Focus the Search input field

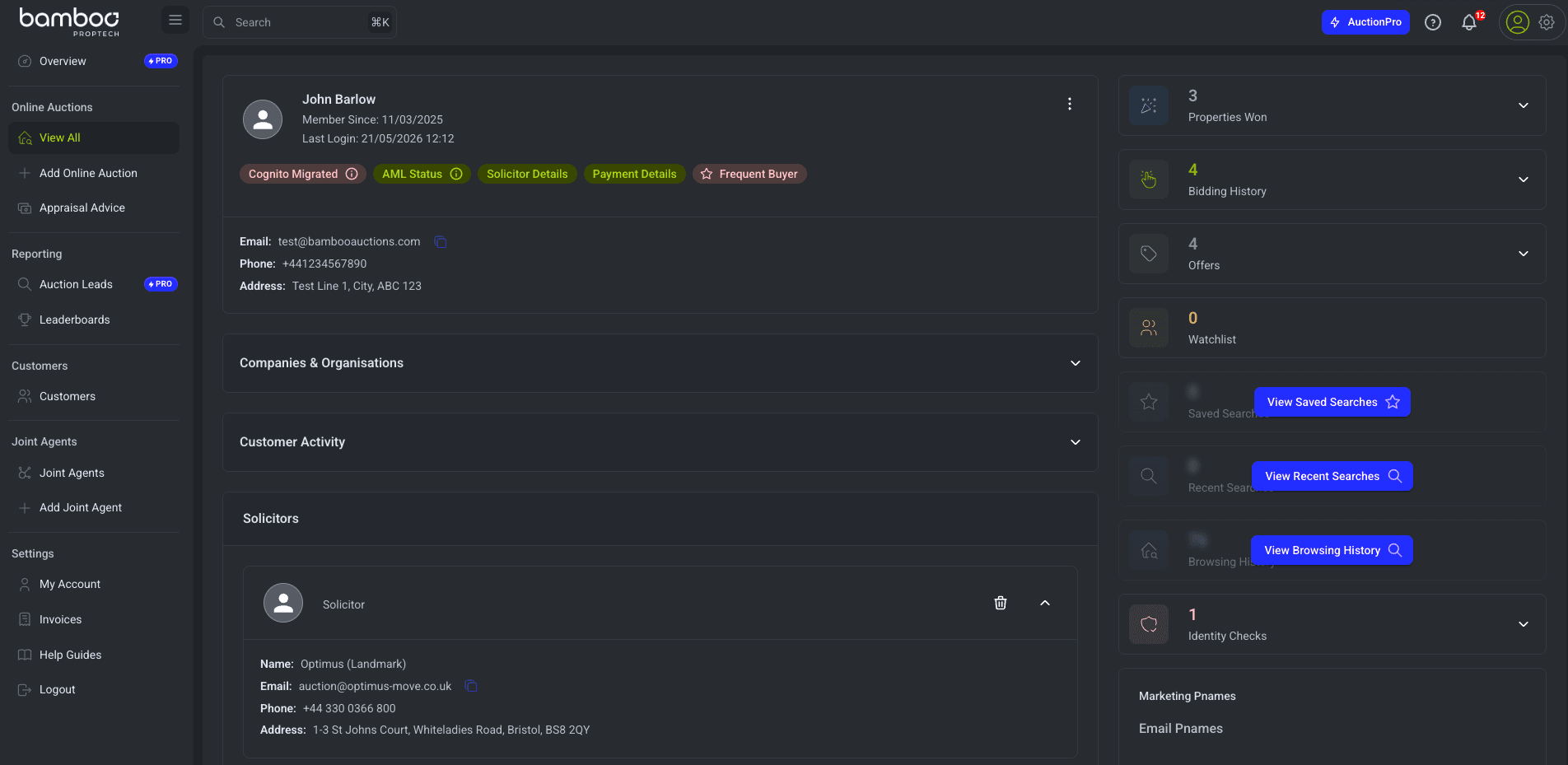click(300, 22)
